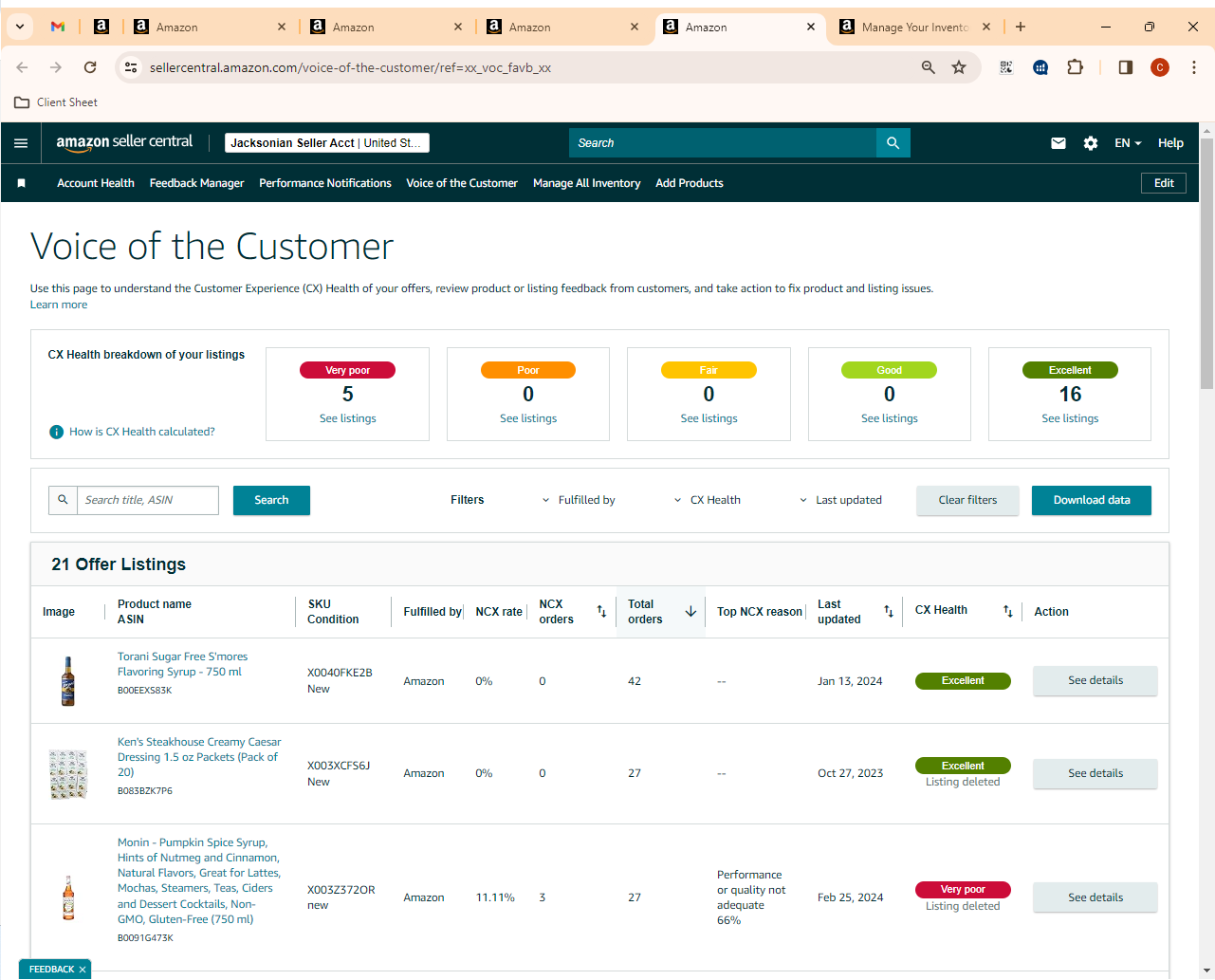Open the EN language dropdown
The height and width of the screenshot is (980, 1215).
[1128, 143]
